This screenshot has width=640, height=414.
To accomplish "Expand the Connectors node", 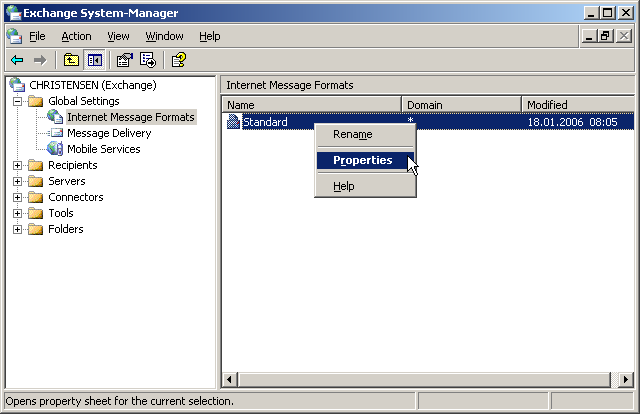I will (x=18, y=197).
